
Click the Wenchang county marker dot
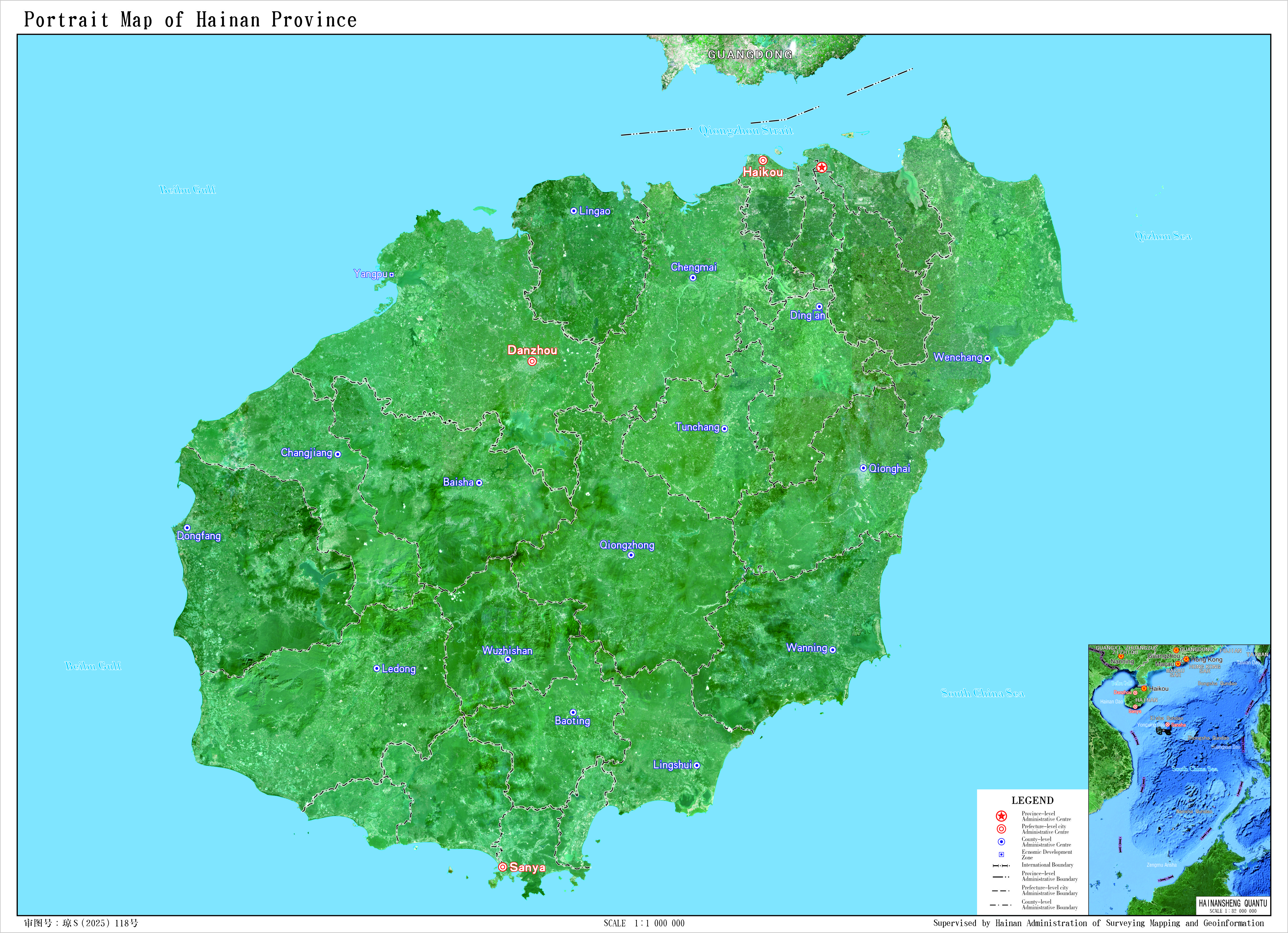[x=987, y=358]
